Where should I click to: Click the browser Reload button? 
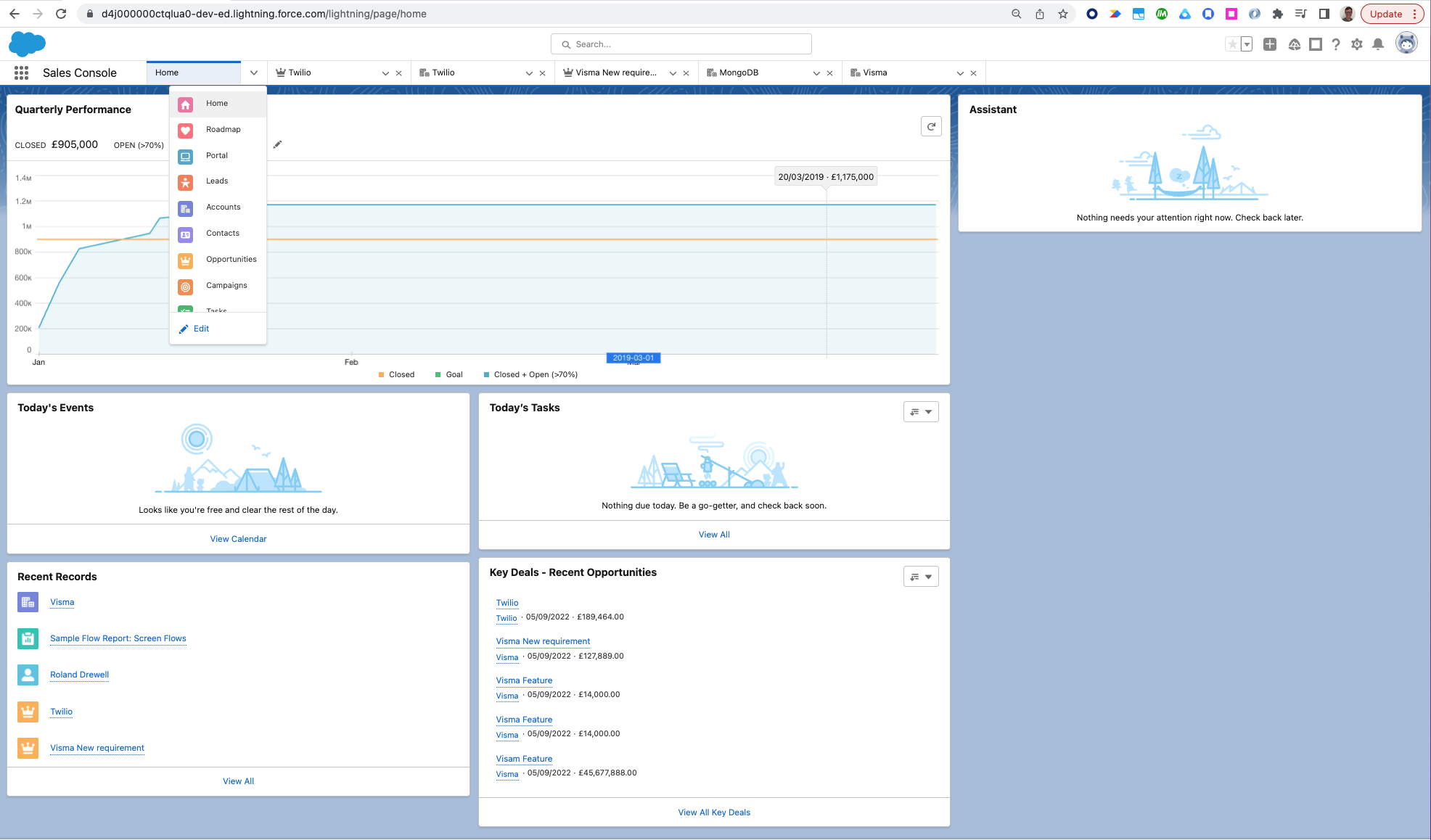[61, 14]
